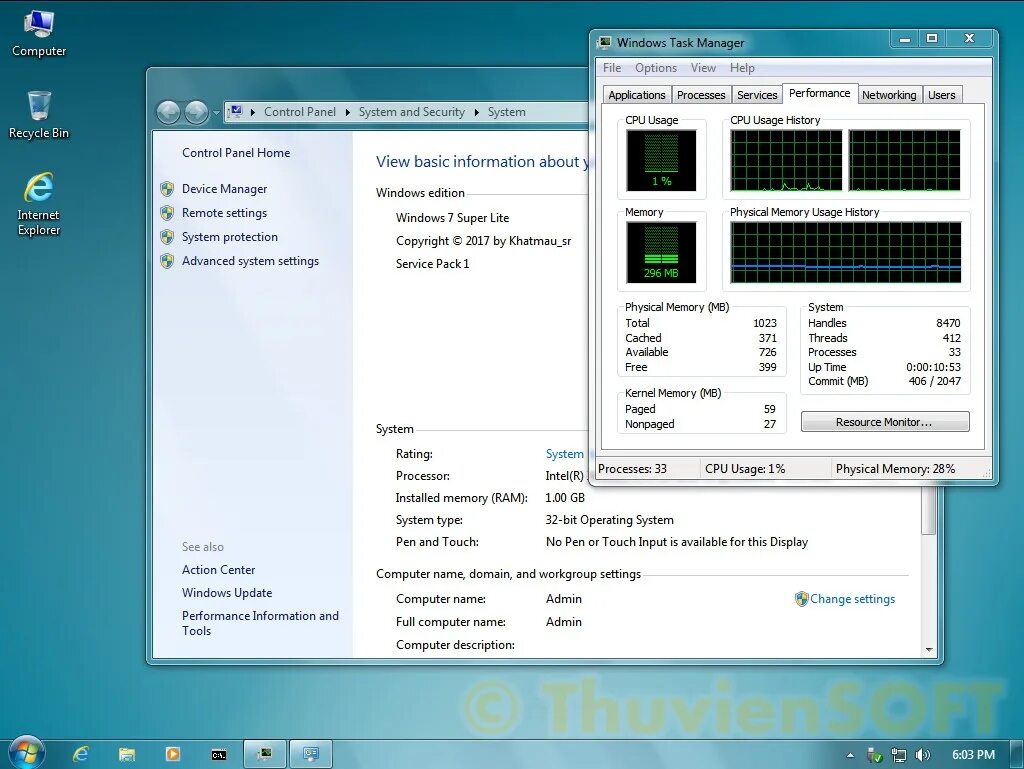Click the '32-bit Operating System' text
The height and width of the screenshot is (769, 1024).
click(x=609, y=520)
